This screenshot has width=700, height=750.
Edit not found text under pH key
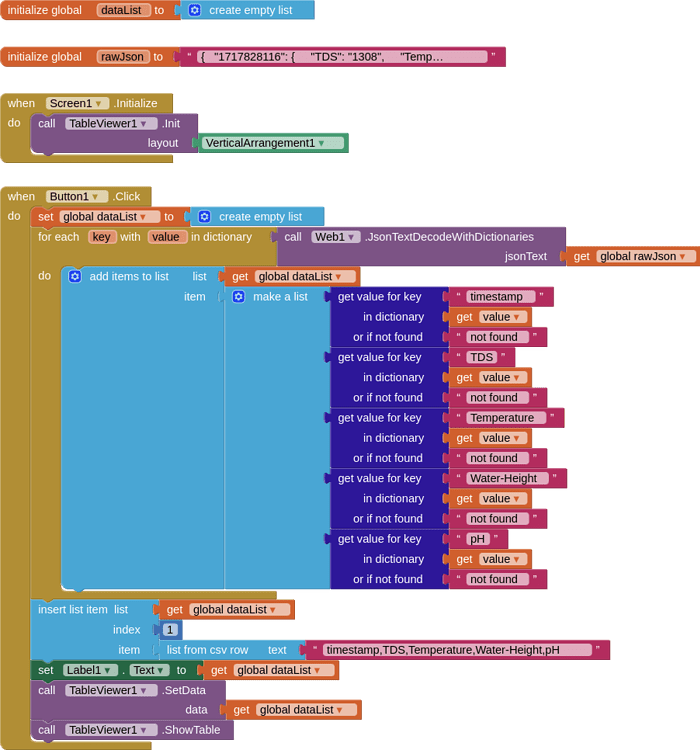(497, 579)
